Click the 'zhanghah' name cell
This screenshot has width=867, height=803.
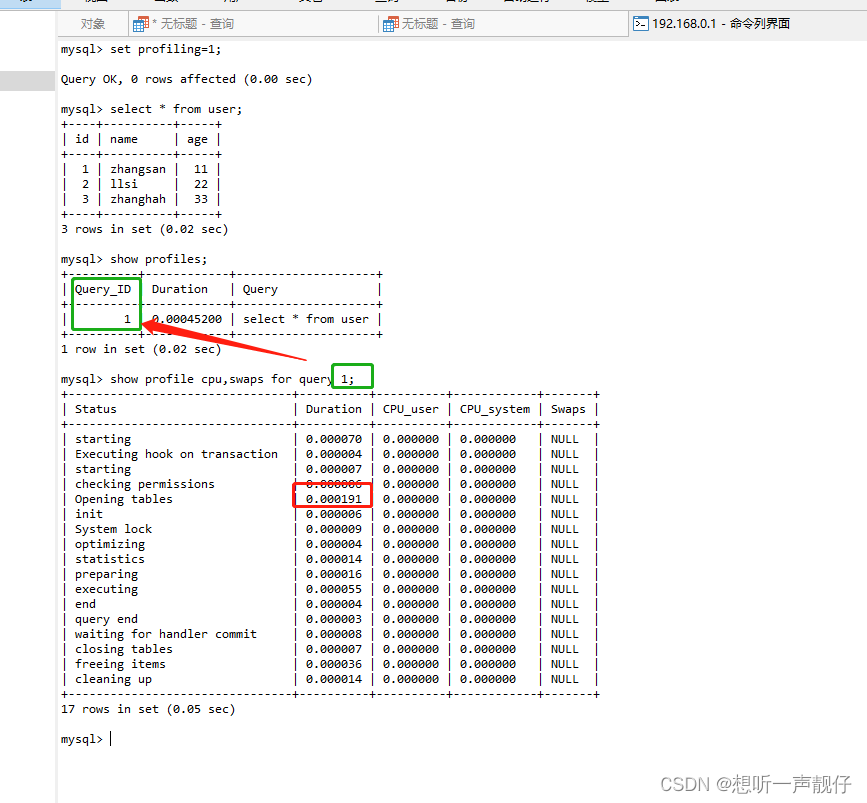(x=138, y=199)
